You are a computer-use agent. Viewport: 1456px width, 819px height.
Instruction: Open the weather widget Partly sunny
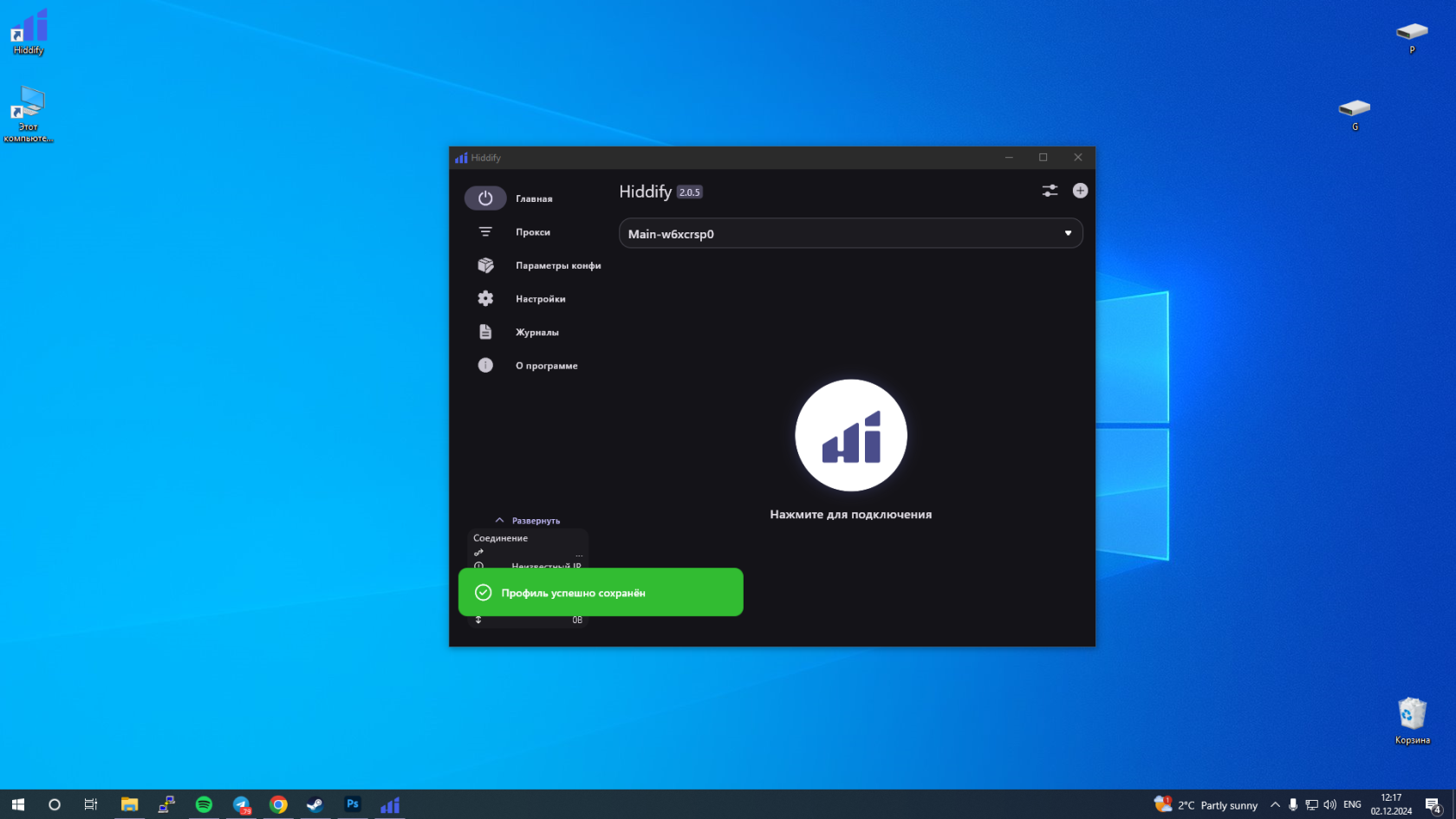tap(1206, 804)
